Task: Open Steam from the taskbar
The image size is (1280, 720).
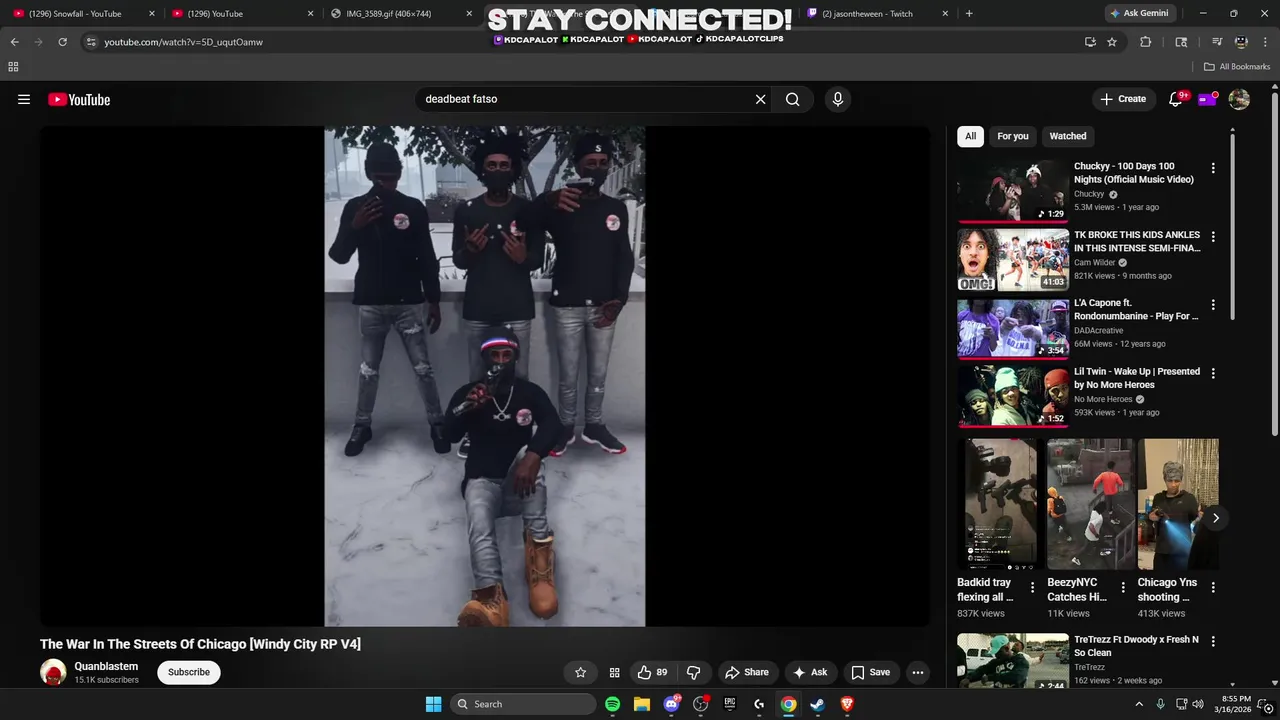Action: (x=818, y=704)
